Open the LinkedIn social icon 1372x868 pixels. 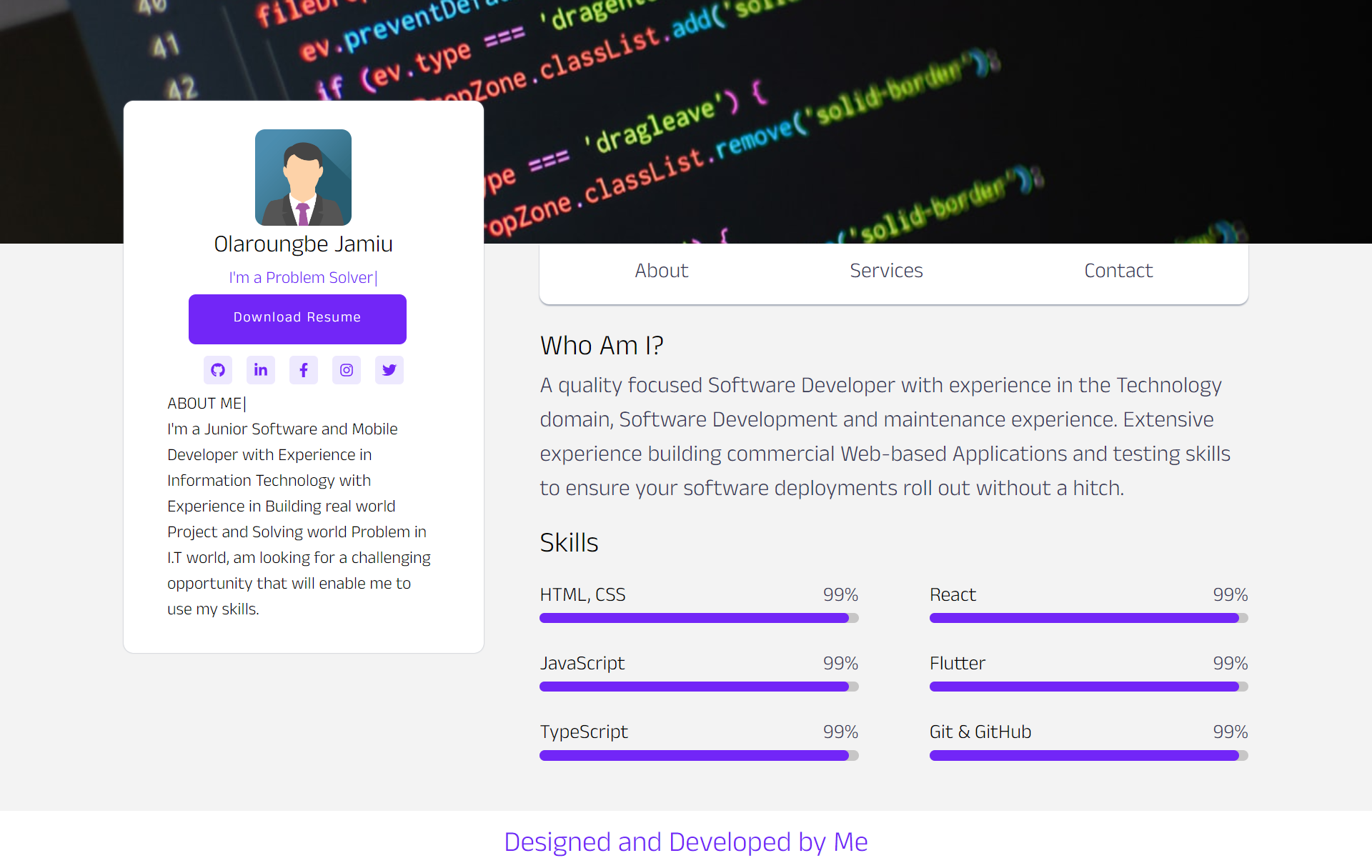tap(261, 370)
